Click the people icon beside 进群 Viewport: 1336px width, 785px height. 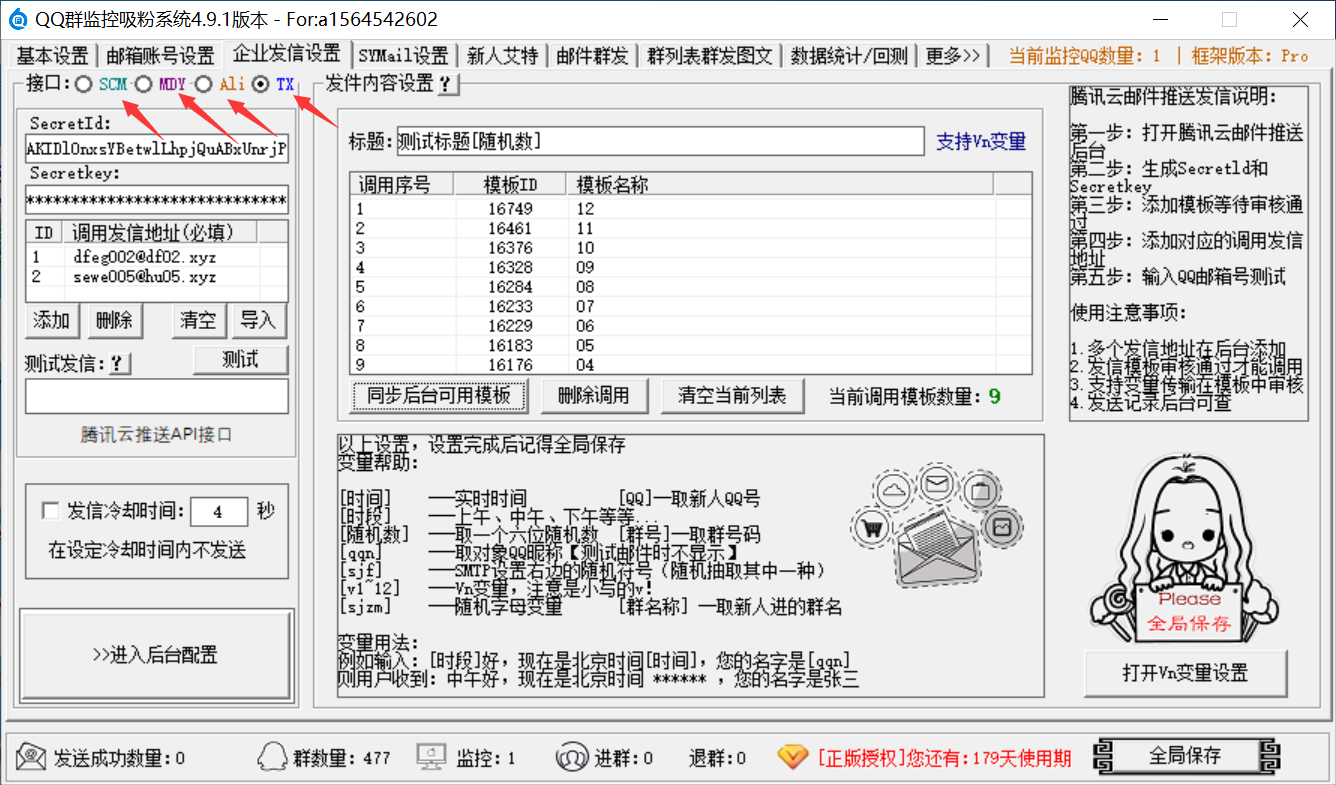coord(571,757)
